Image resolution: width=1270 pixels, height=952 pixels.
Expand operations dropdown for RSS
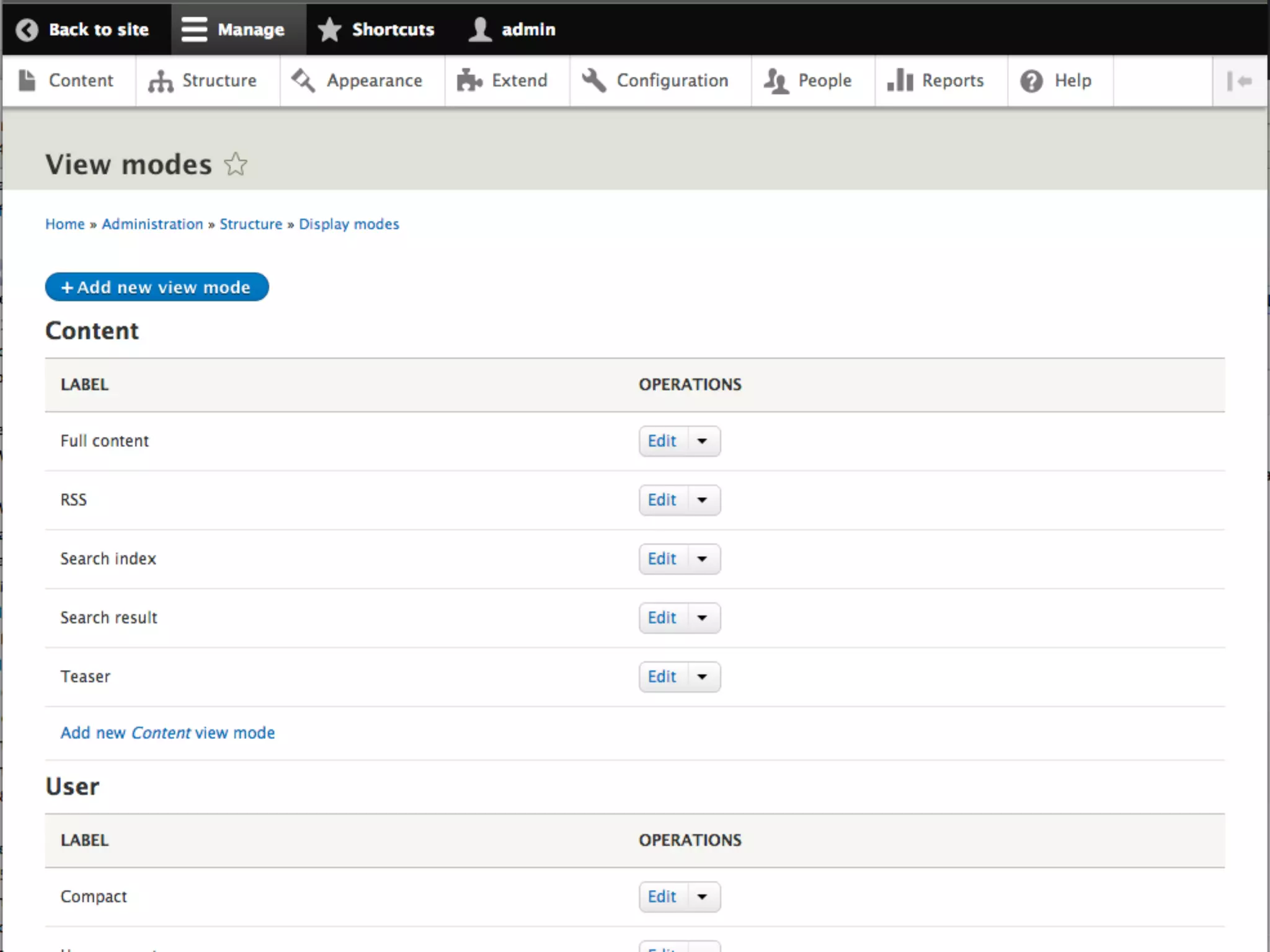pos(702,500)
